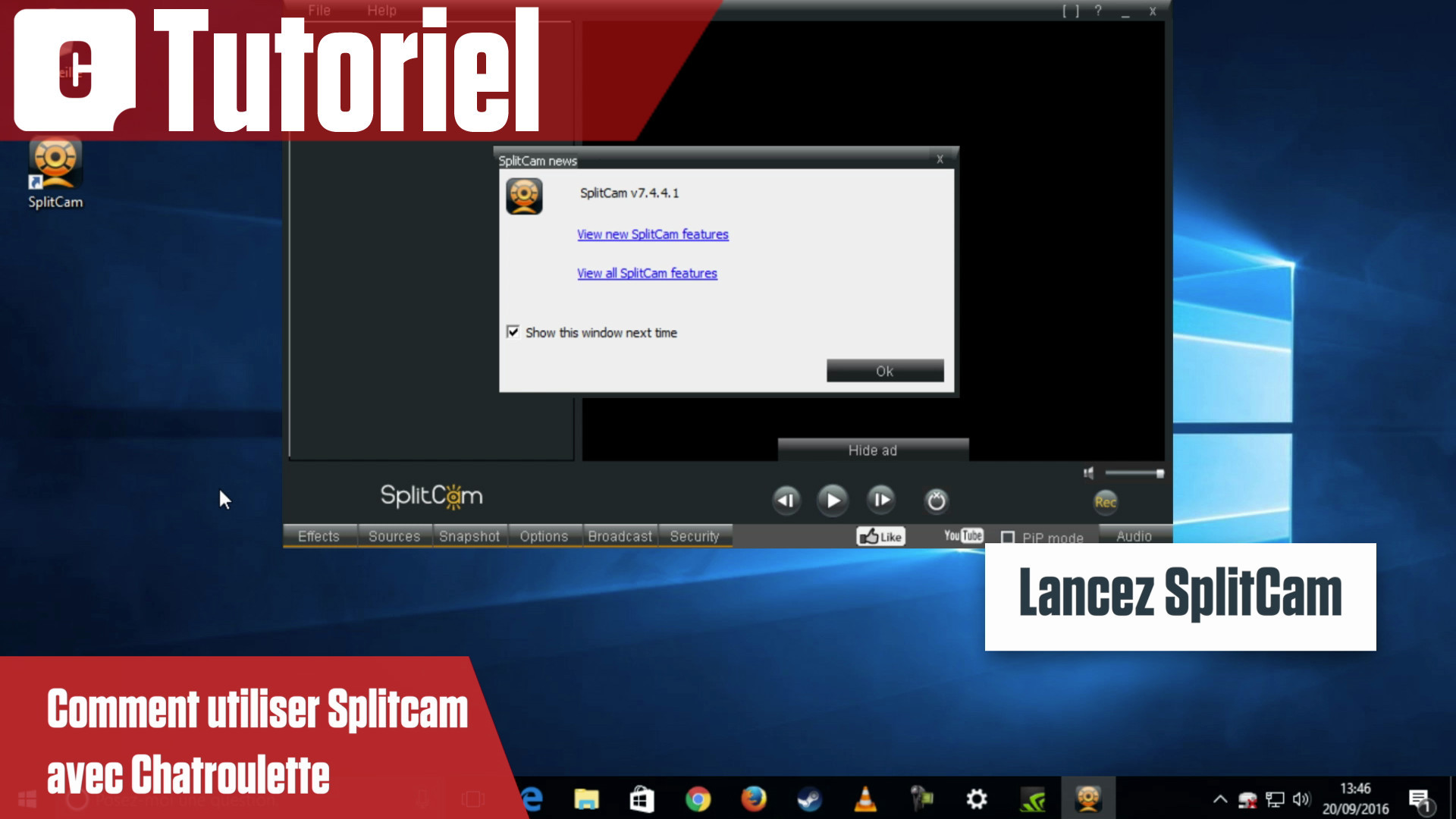1456x819 pixels.
Task: Open Windows Store from taskbar
Action: pyautogui.click(x=642, y=799)
